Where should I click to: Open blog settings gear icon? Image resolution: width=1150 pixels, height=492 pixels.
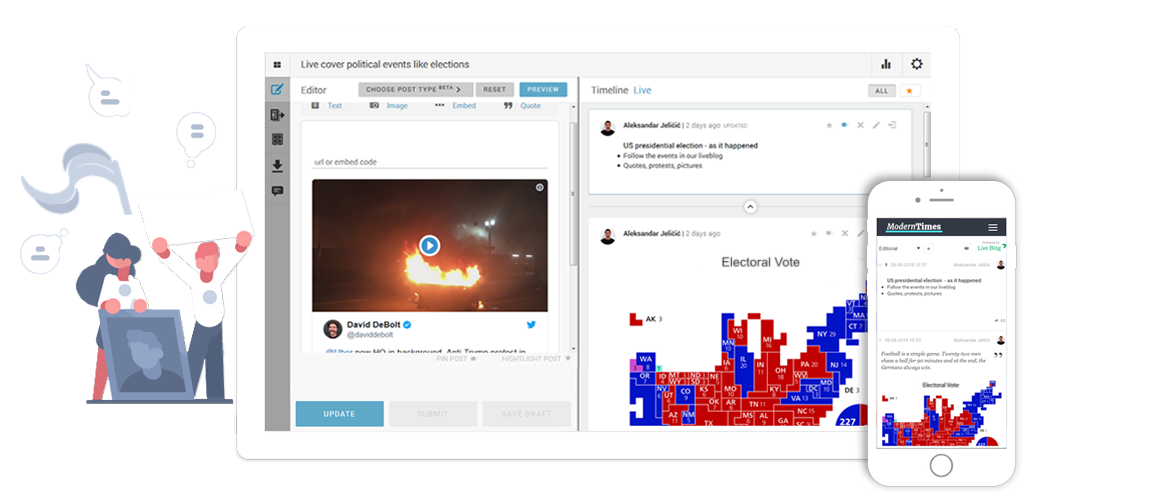tap(916, 64)
